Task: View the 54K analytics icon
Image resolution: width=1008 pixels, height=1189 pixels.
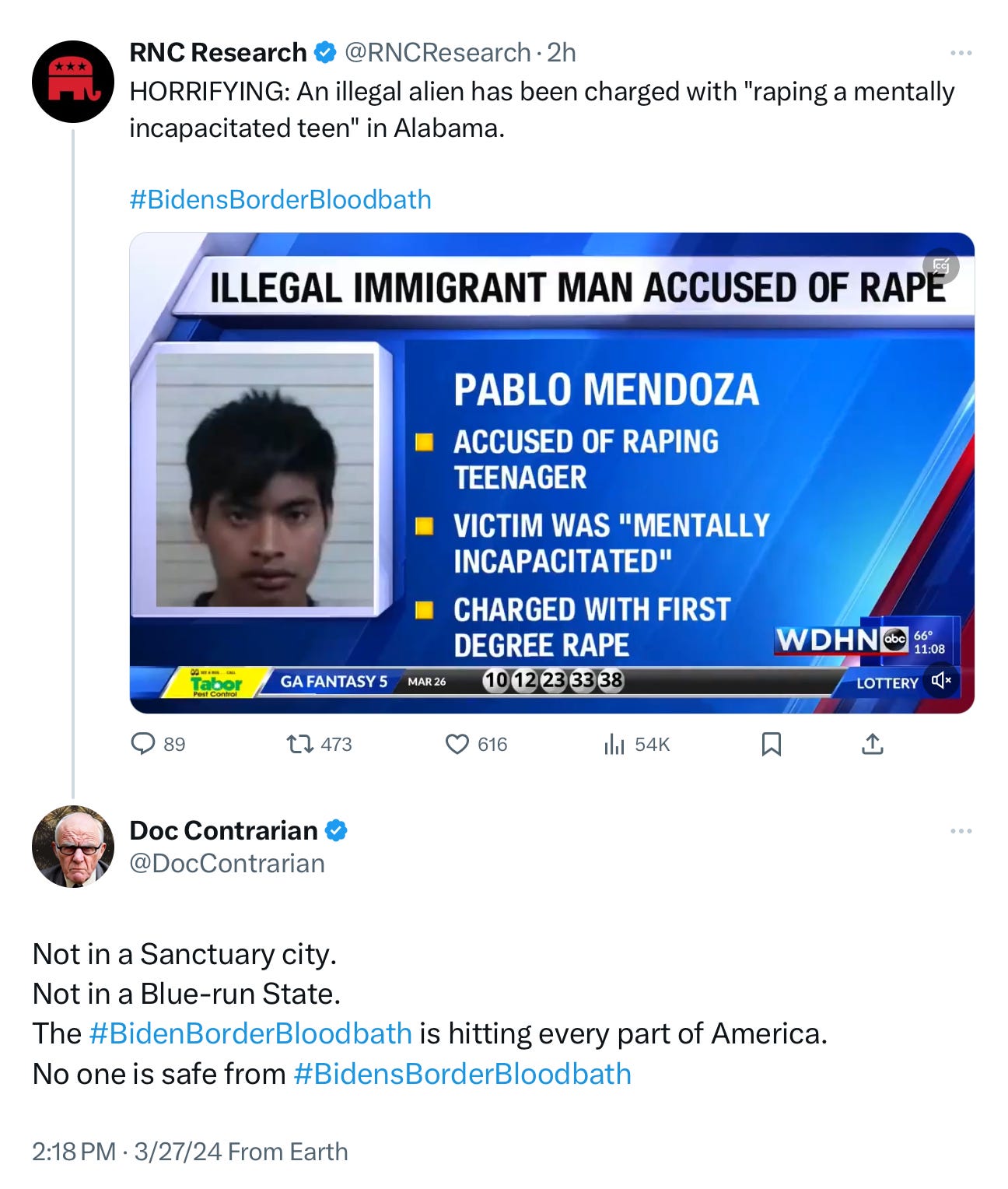Action: pos(614,745)
